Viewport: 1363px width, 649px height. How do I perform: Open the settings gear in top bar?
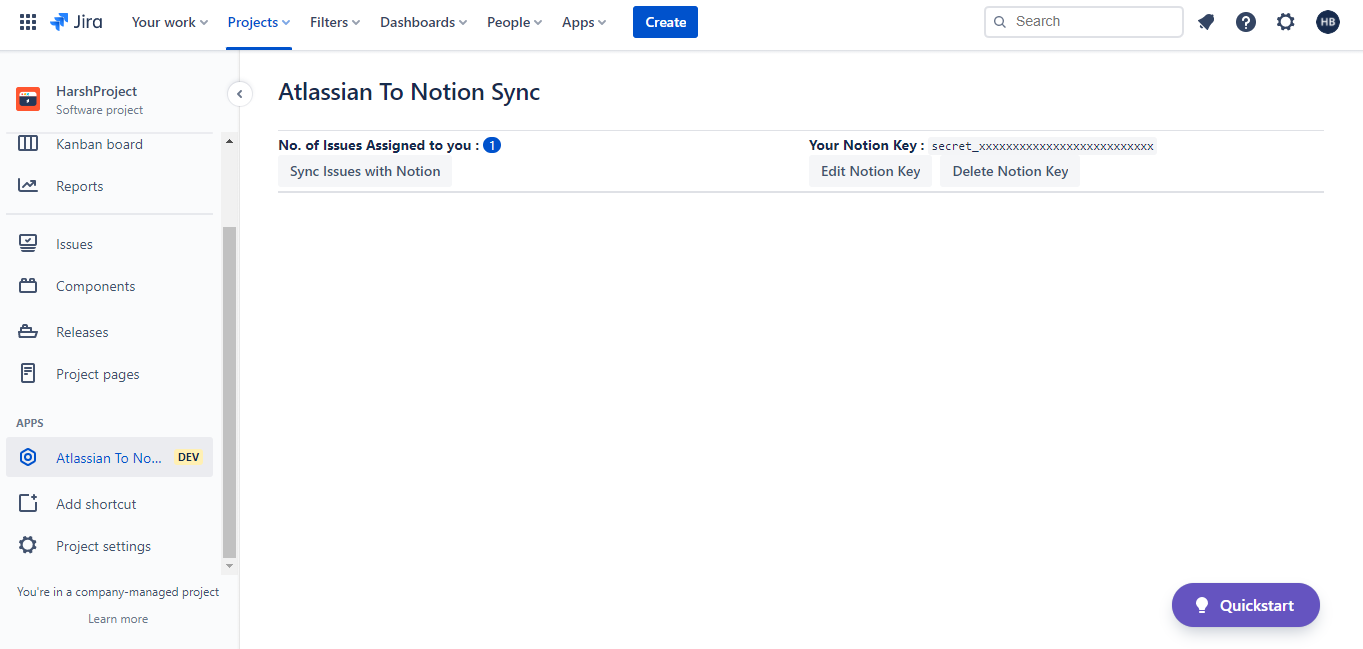[x=1286, y=22]
